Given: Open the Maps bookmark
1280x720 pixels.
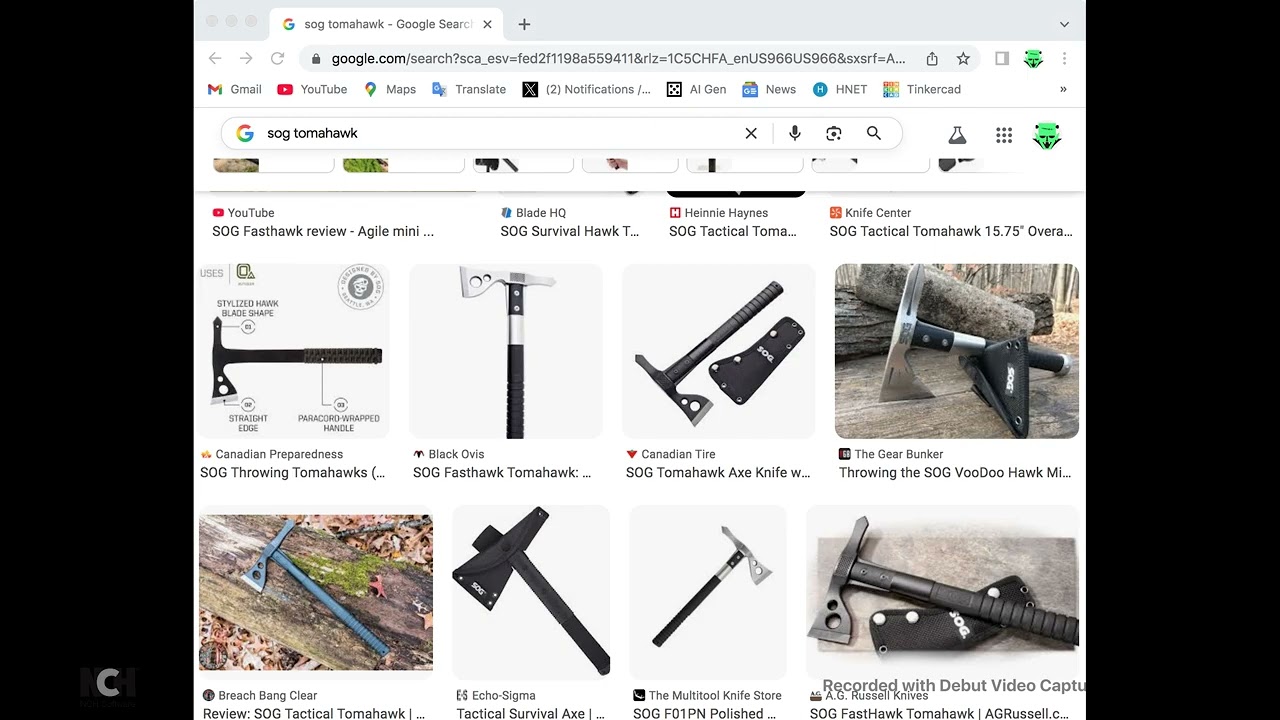Looking at the screenshot, I should 390,89.
